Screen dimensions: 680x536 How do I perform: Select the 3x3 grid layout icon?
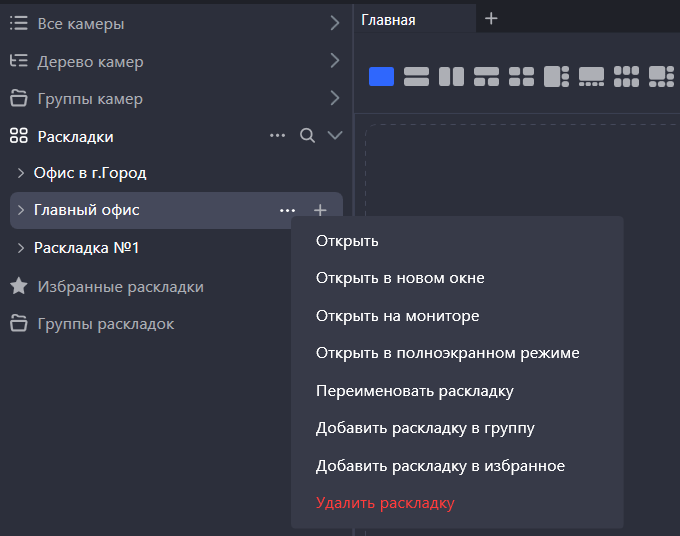point(626,77)
